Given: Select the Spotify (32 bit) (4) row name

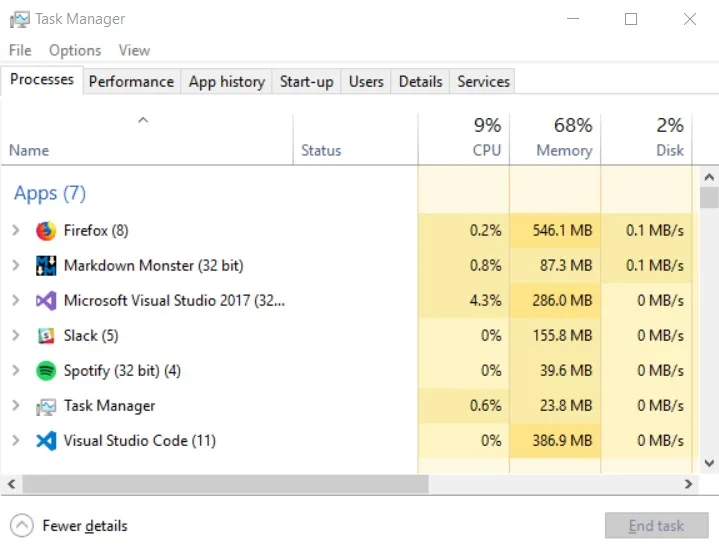Looking at the screenshot, I should [x=122, y=370].
